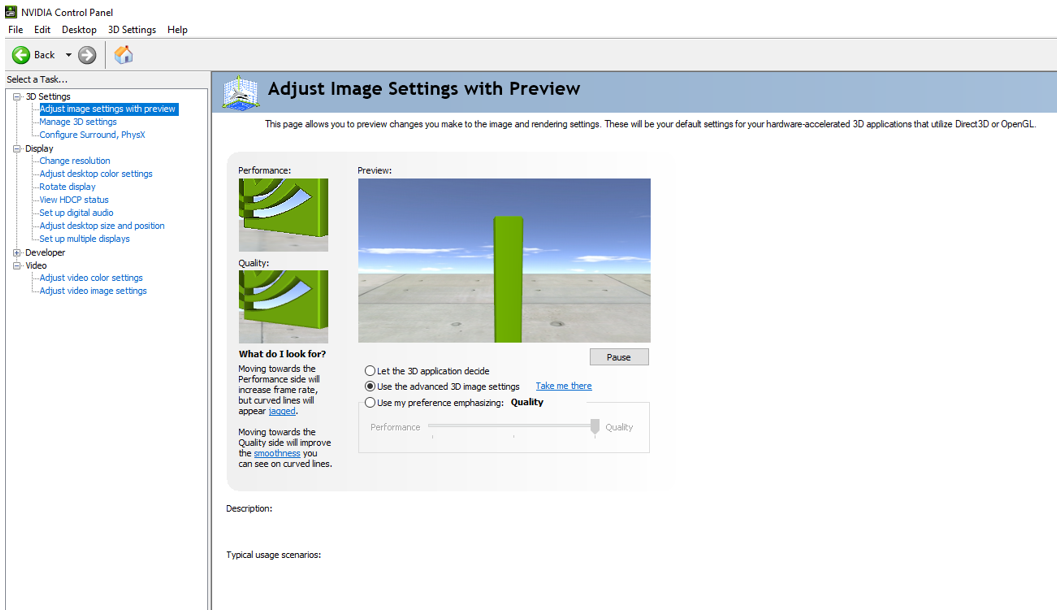
Task: Collapse the 3D Settings tree node
Action: point(17,96)
